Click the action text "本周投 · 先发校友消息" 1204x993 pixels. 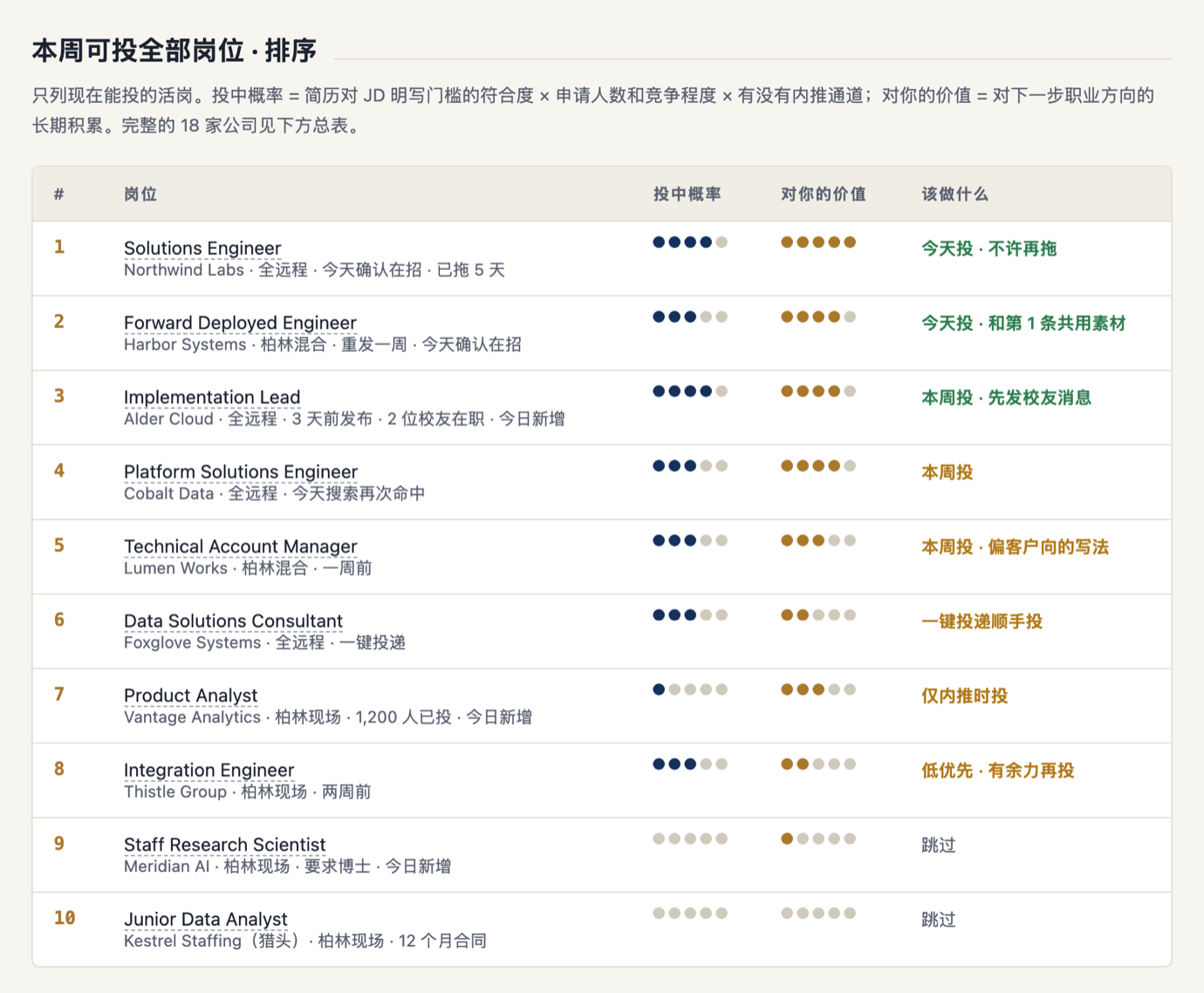pyautogui.click(x=1007, y=398)
